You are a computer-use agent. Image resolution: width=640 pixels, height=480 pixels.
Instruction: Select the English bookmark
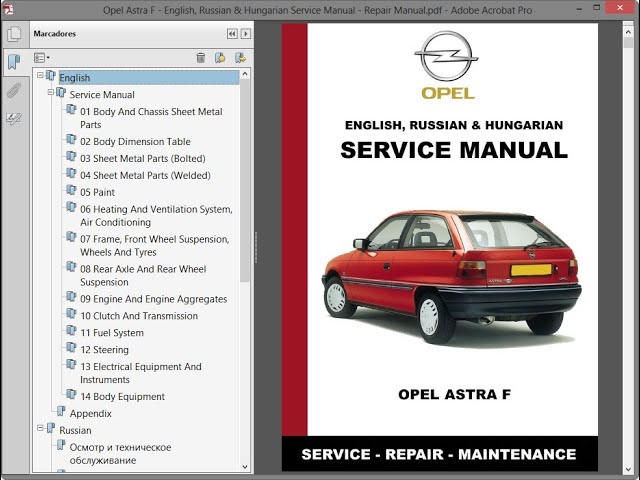point(75,78)
